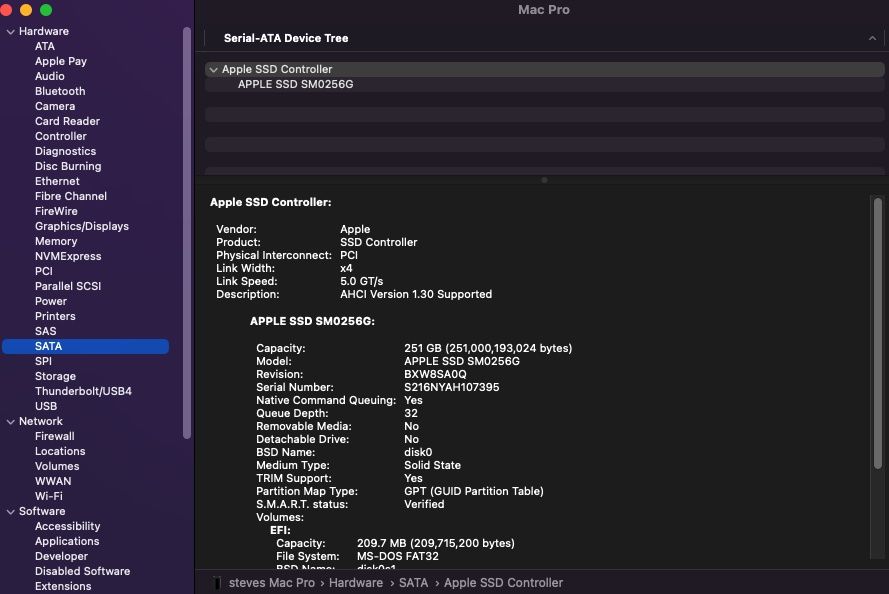Click the revision value BXW8SA0Q

click(435, 375)
